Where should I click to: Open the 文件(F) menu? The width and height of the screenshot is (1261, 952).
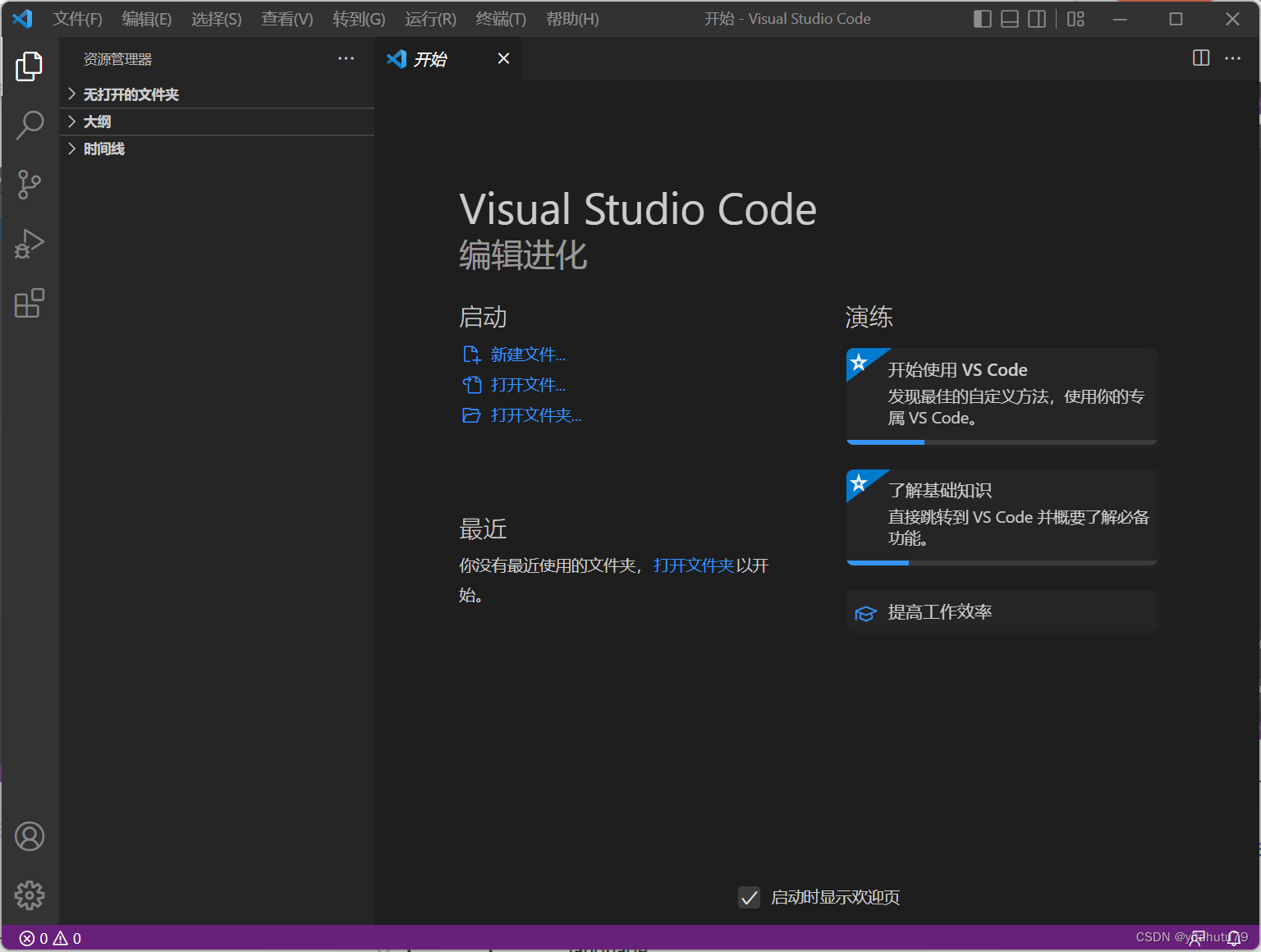click(x=77, y=19)
